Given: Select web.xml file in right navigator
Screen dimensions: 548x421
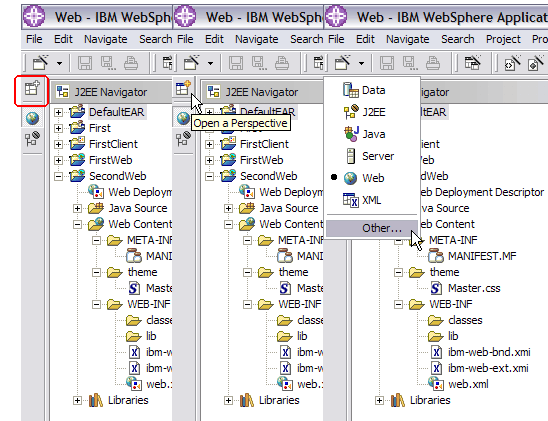Looking at the screenshot, I should (468, 384).
